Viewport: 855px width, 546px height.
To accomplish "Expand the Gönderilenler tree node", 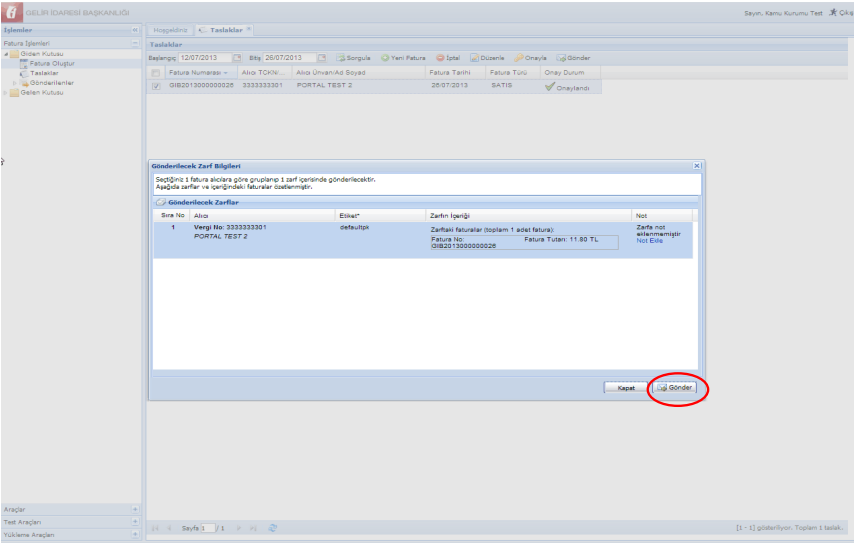I will coord(14,83).
